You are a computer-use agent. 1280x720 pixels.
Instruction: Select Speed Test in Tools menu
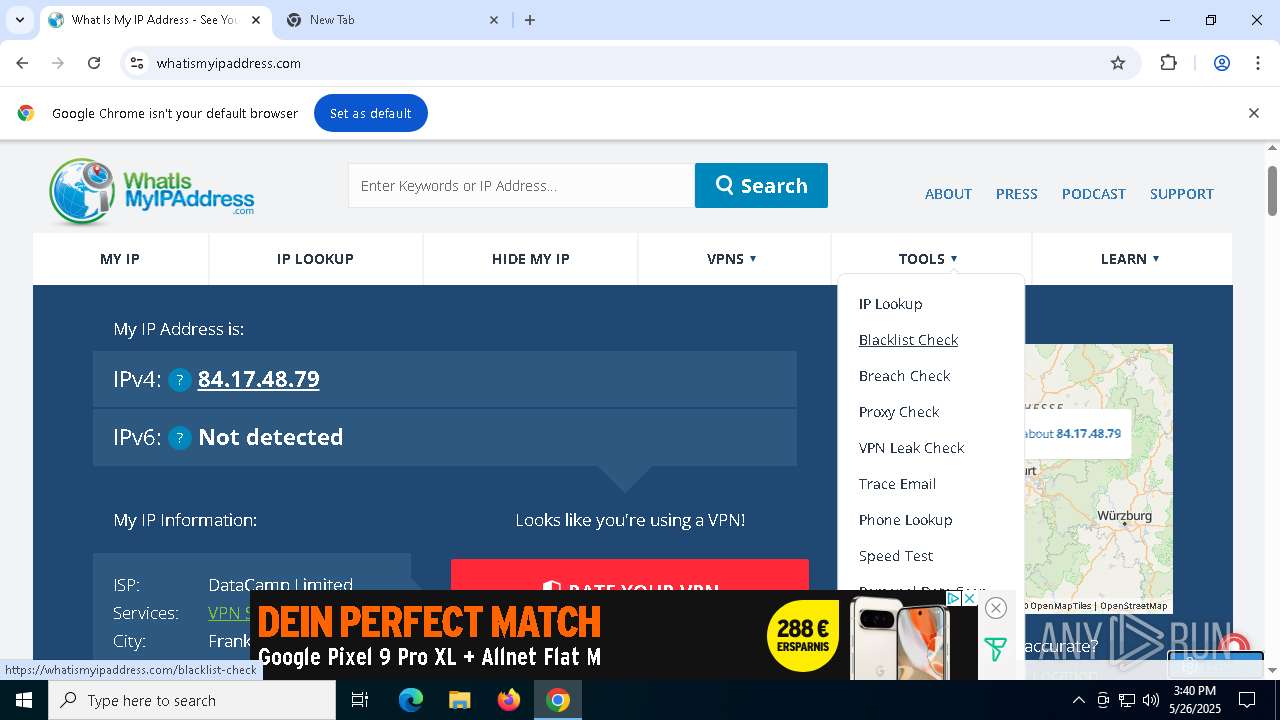pyautogui.click(x=896, y=556)
